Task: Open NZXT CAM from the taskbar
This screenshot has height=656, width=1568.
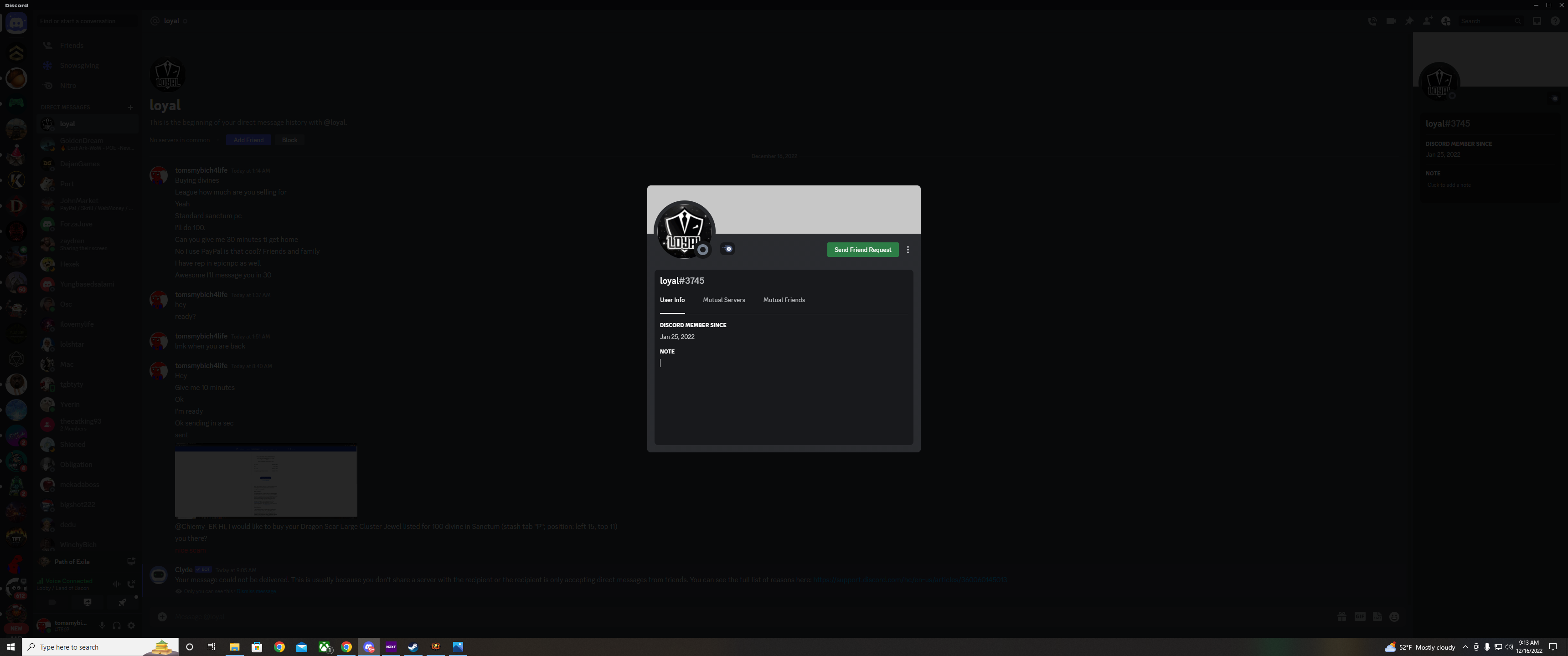Action: pyautogui.click(x=391, y=647)
